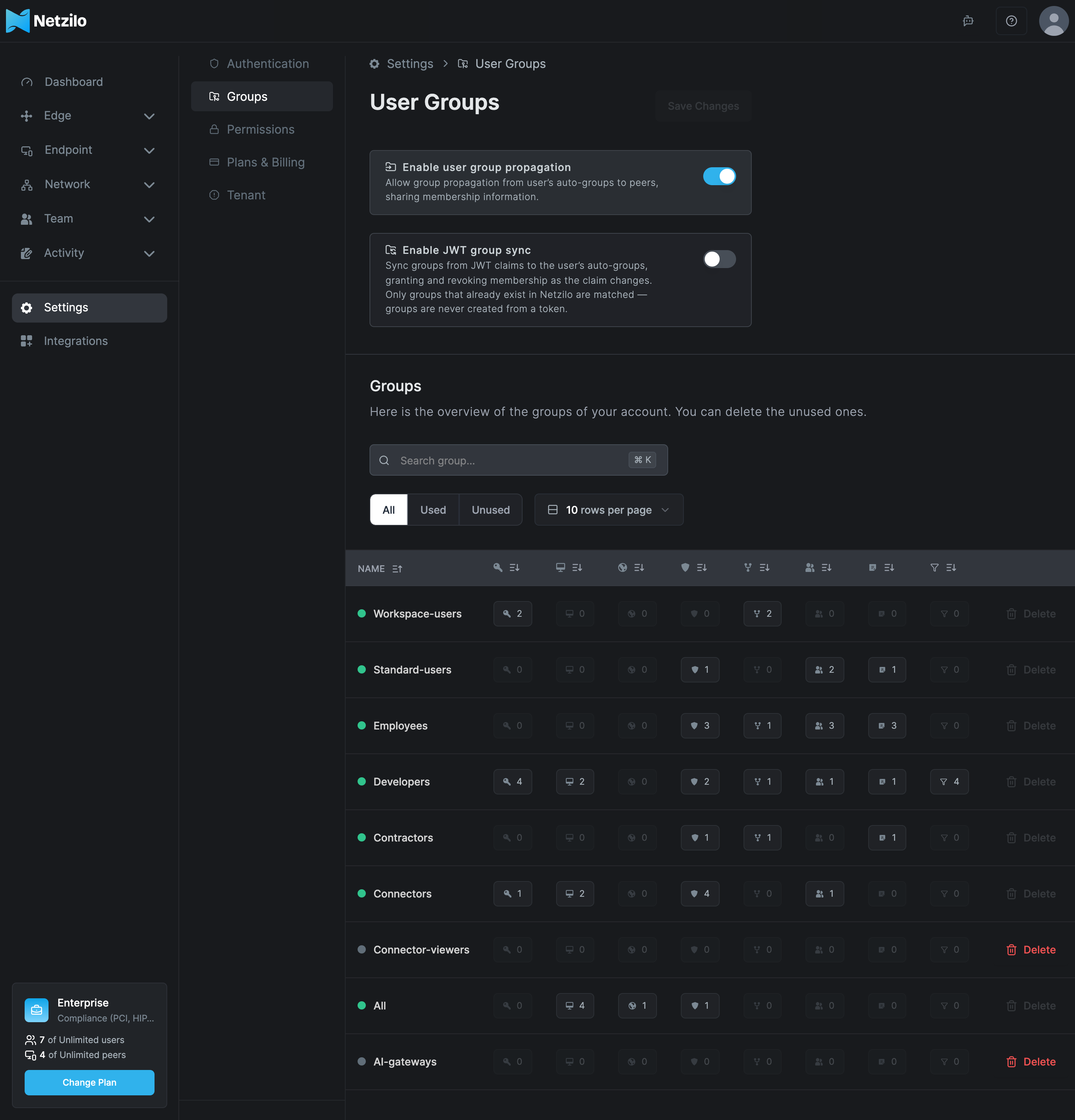Select the Unused filter tab

click(x=491, y=510)
